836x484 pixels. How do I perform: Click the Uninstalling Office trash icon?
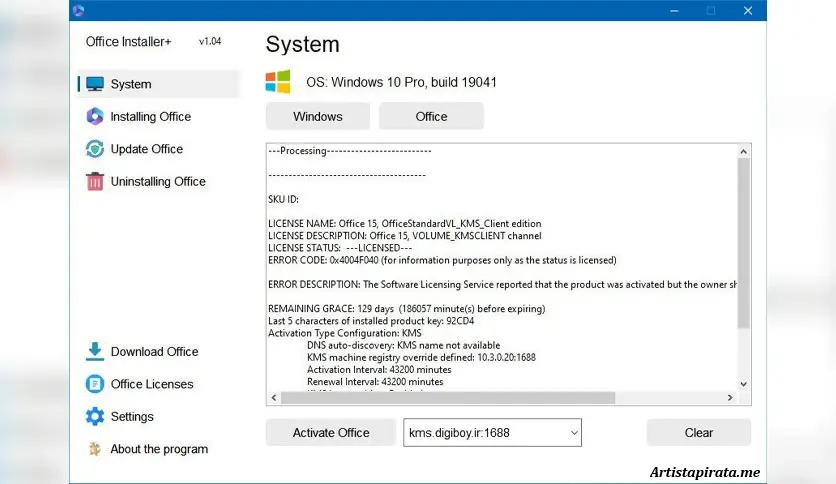click(95, 181)
